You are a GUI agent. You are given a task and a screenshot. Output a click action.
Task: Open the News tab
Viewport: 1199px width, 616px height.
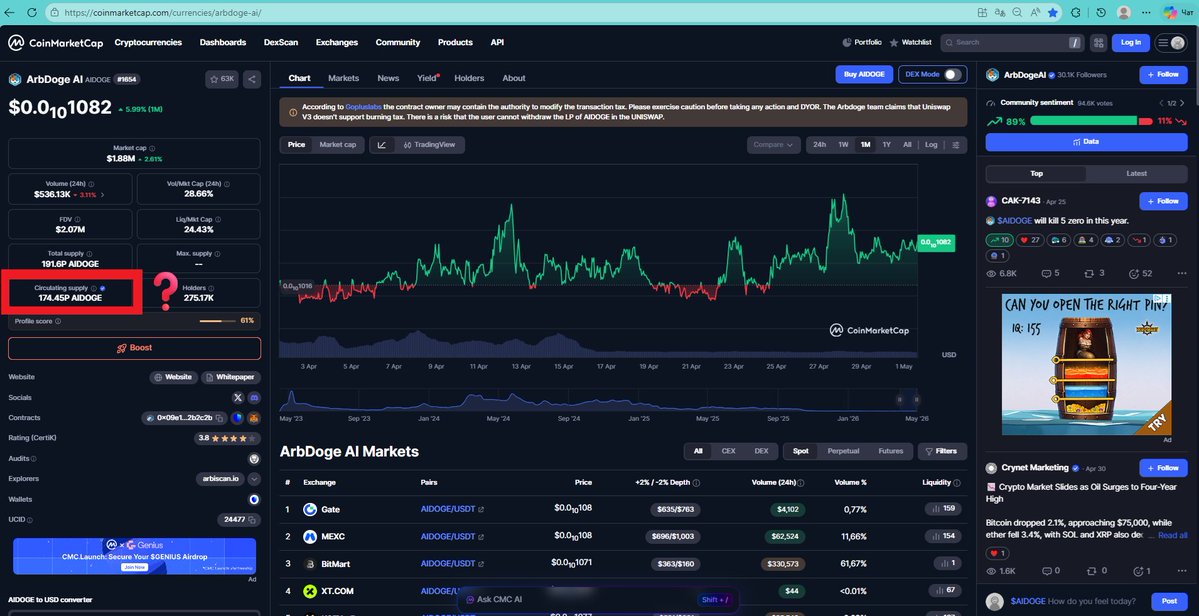388,78
